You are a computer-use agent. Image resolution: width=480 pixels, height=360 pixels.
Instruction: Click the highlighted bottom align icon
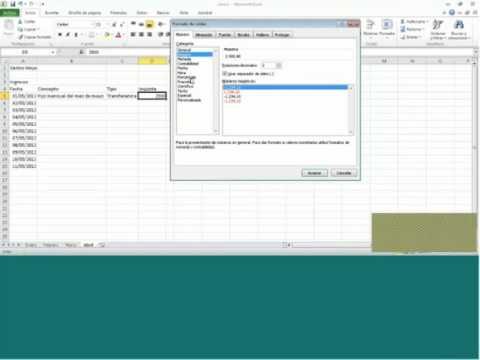coord(150,24)
